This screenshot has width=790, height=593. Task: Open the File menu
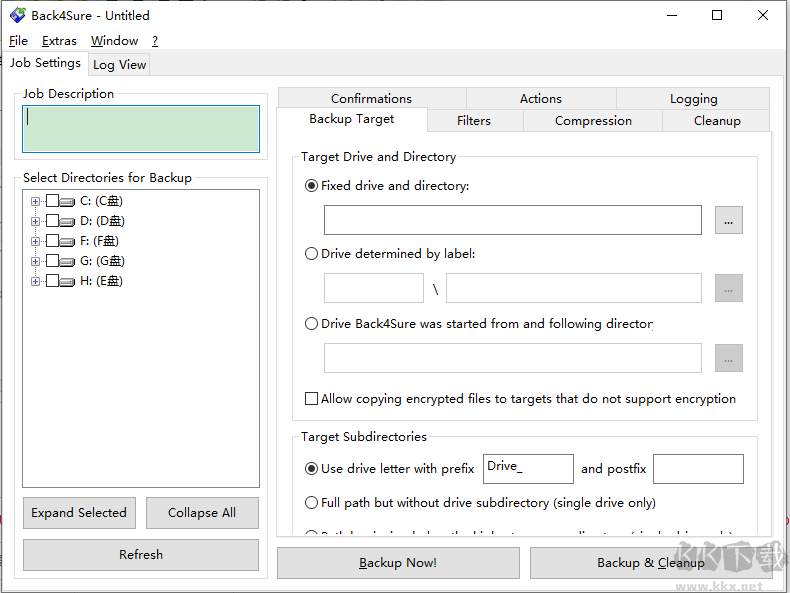(x=18, y=41)
